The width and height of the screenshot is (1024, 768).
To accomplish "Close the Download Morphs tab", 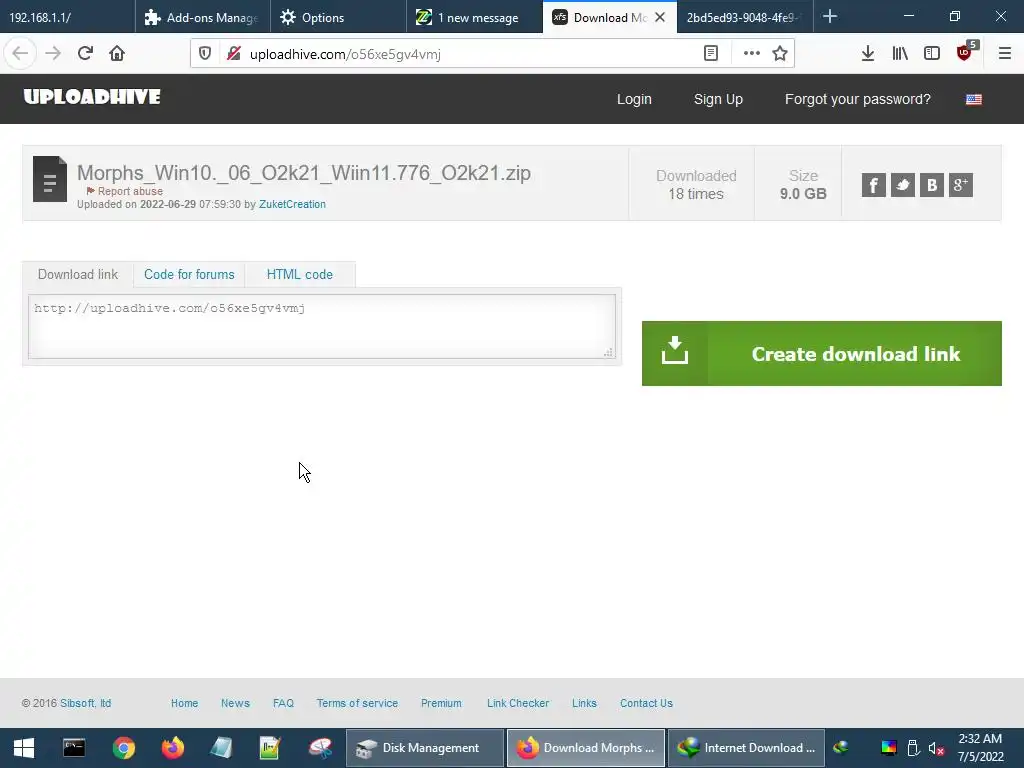I will (660, 17).
